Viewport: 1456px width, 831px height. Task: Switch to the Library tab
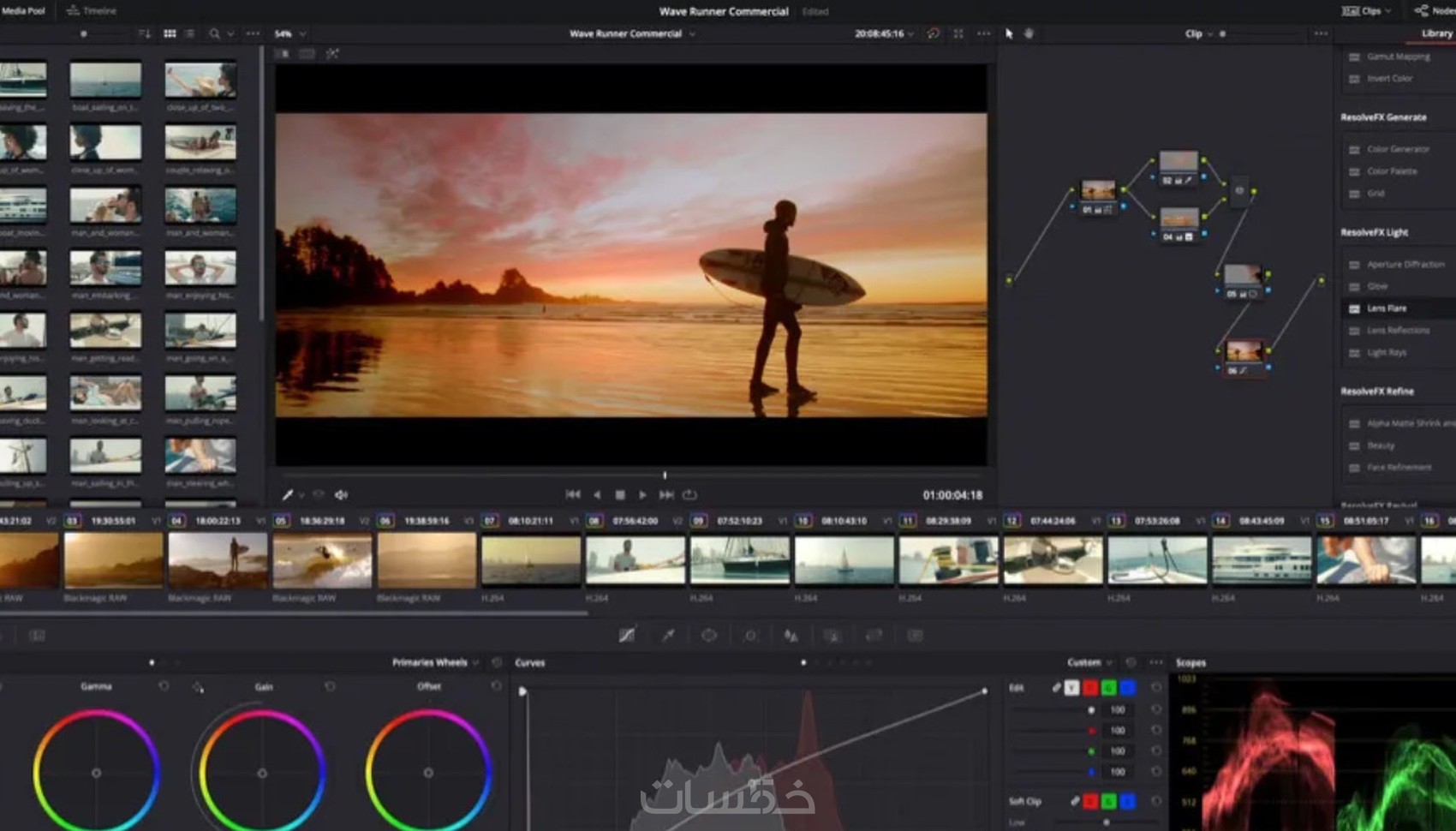pos(1436,33)
